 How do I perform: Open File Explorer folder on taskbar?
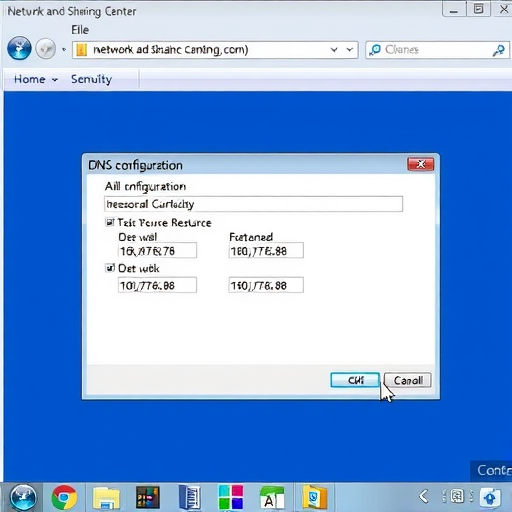[x=106, y=498]
